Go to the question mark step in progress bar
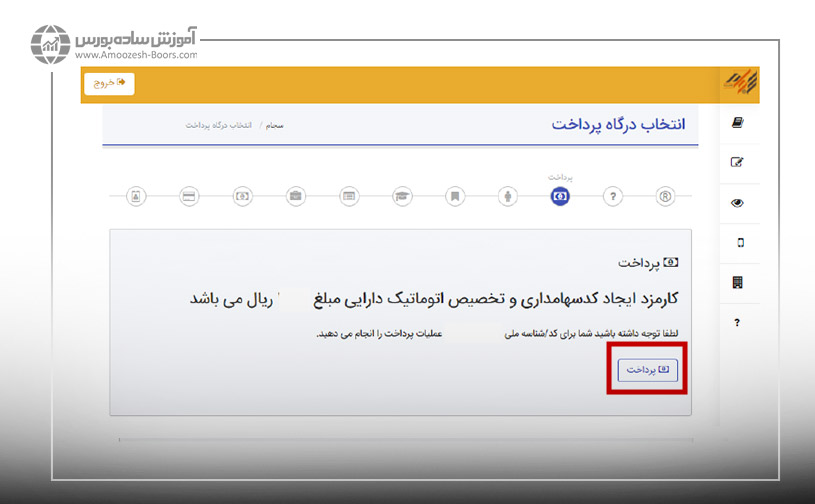The height and width of the screenshot is (504, 815). click(x=614, y=196)
